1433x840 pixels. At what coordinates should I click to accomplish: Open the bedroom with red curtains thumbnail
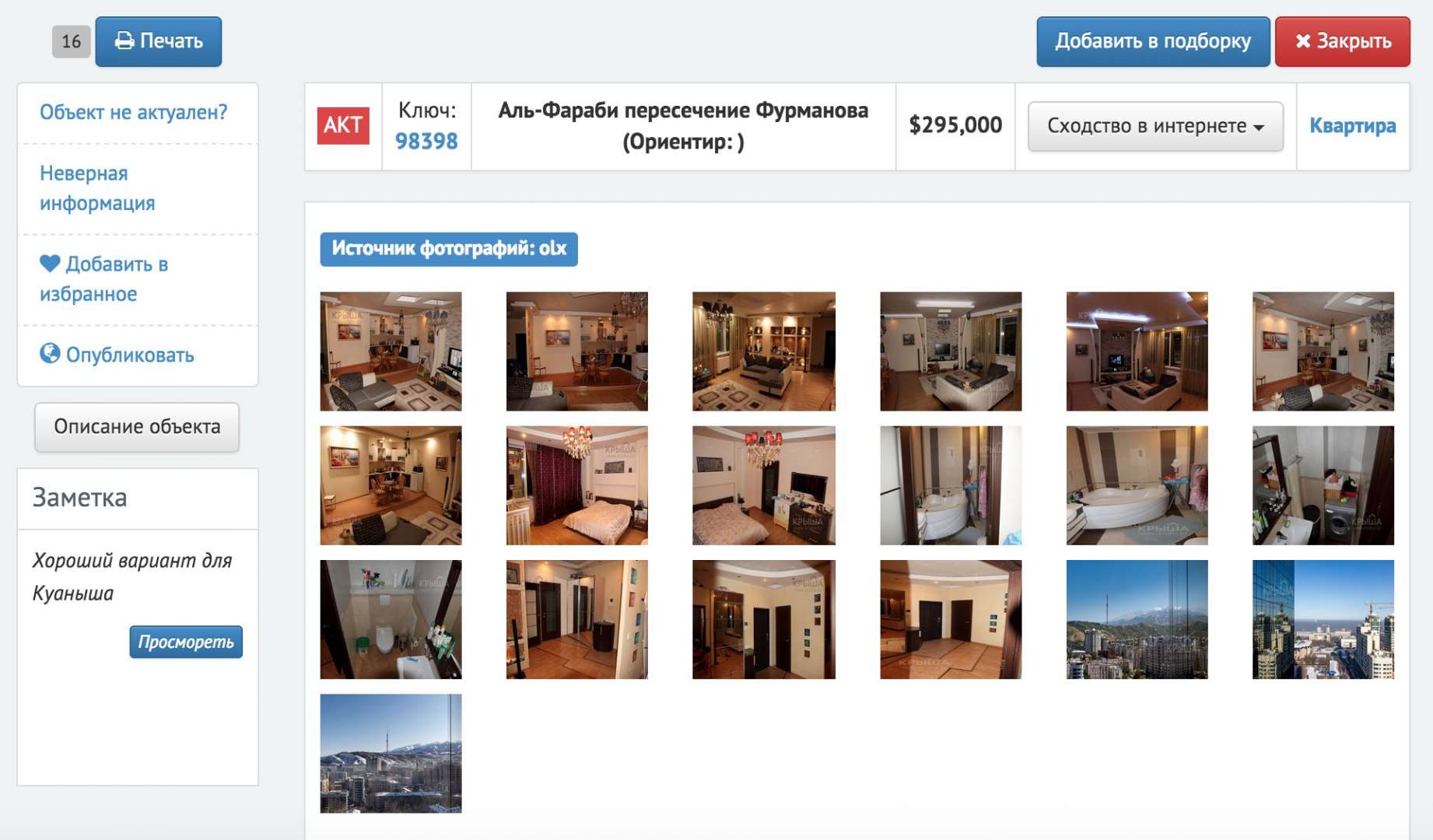tap(576, 485)
